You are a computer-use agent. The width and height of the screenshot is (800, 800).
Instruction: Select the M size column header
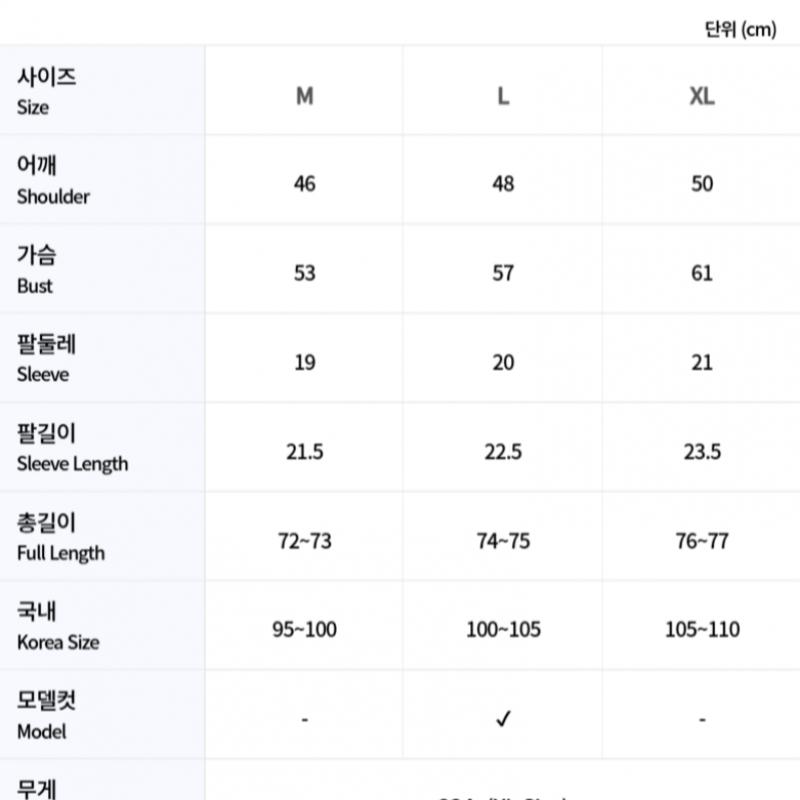point(305,96)
